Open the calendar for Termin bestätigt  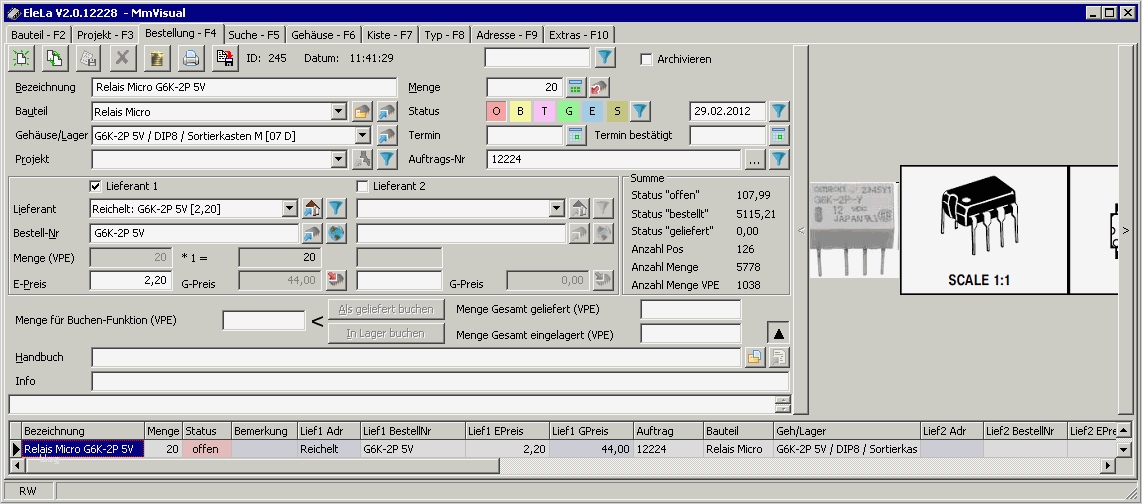779,135
